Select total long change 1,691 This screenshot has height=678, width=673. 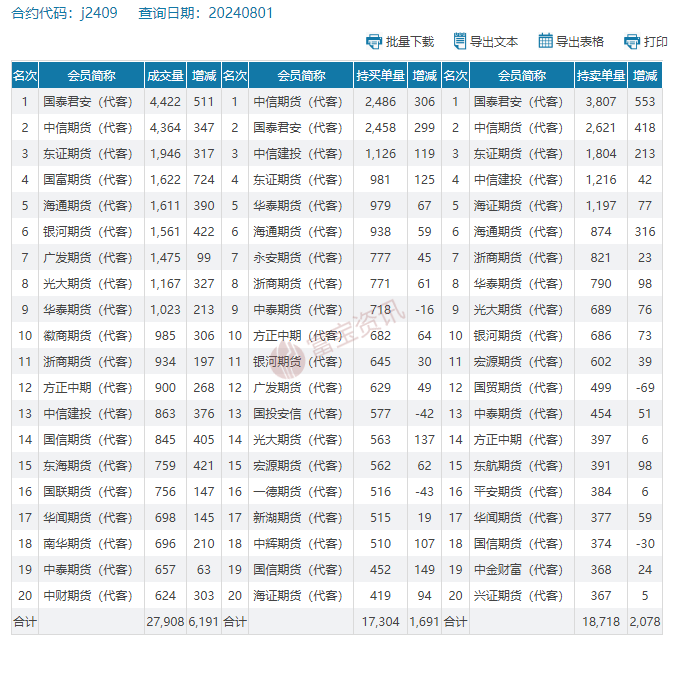pos(424,622)
